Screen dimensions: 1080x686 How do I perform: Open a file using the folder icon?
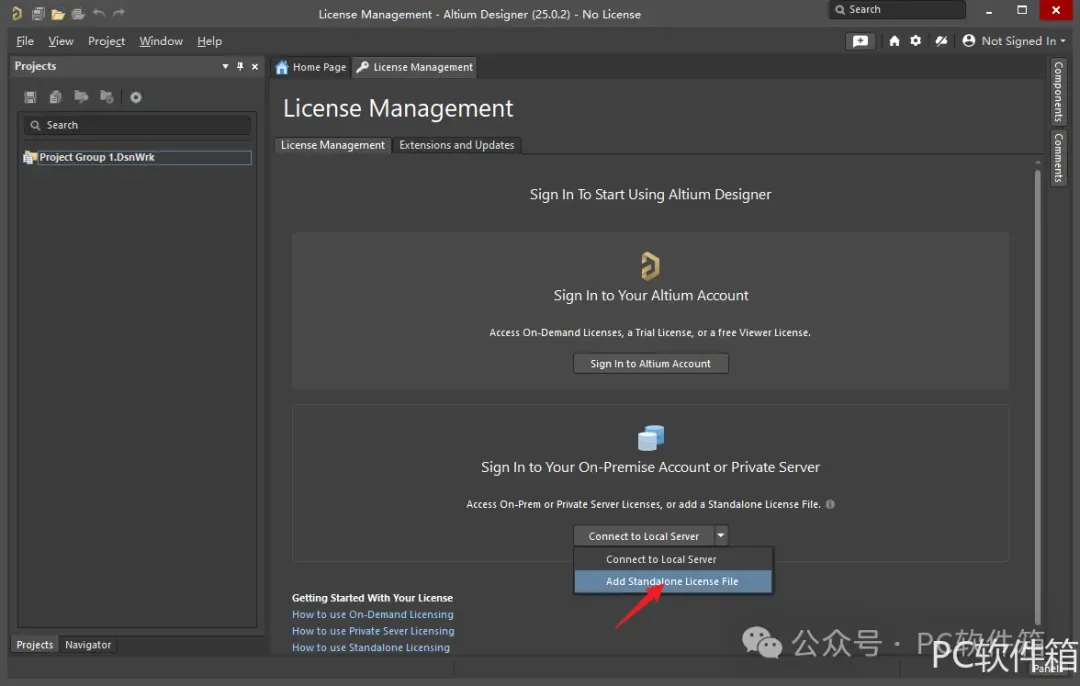(58, 13)
